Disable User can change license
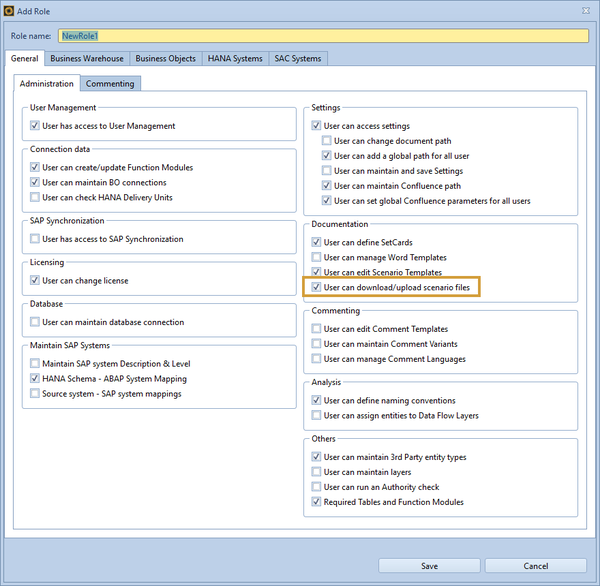The image size is (600, 586). [36, 281]
